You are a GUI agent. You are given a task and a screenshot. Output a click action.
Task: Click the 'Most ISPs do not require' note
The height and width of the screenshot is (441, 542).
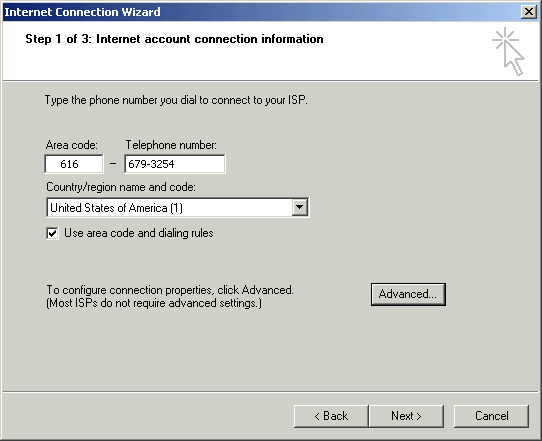(x=154, y=303)
